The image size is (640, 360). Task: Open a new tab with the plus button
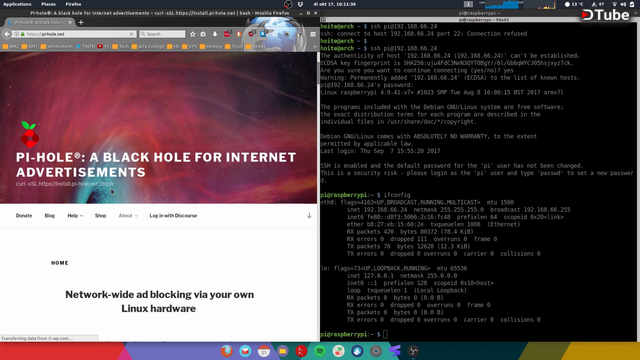[x=81, y=22]
